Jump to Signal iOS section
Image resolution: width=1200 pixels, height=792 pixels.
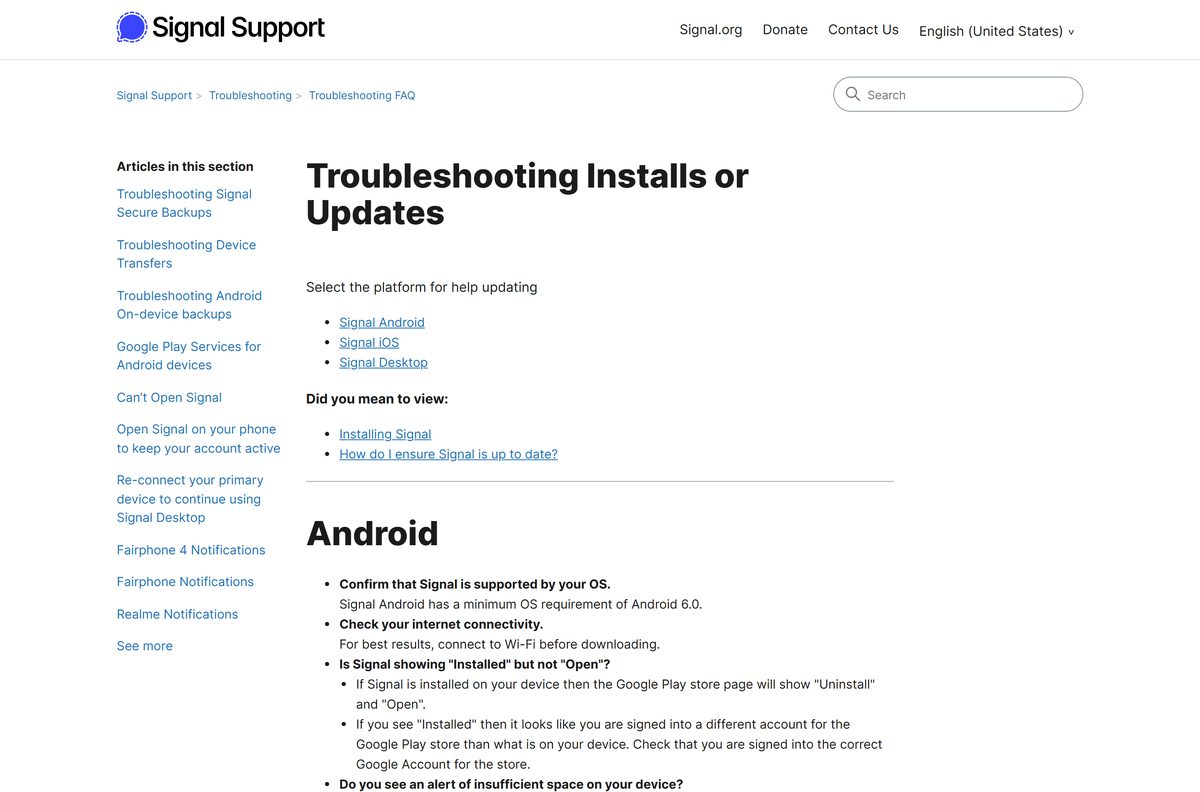tap(369, 342)
